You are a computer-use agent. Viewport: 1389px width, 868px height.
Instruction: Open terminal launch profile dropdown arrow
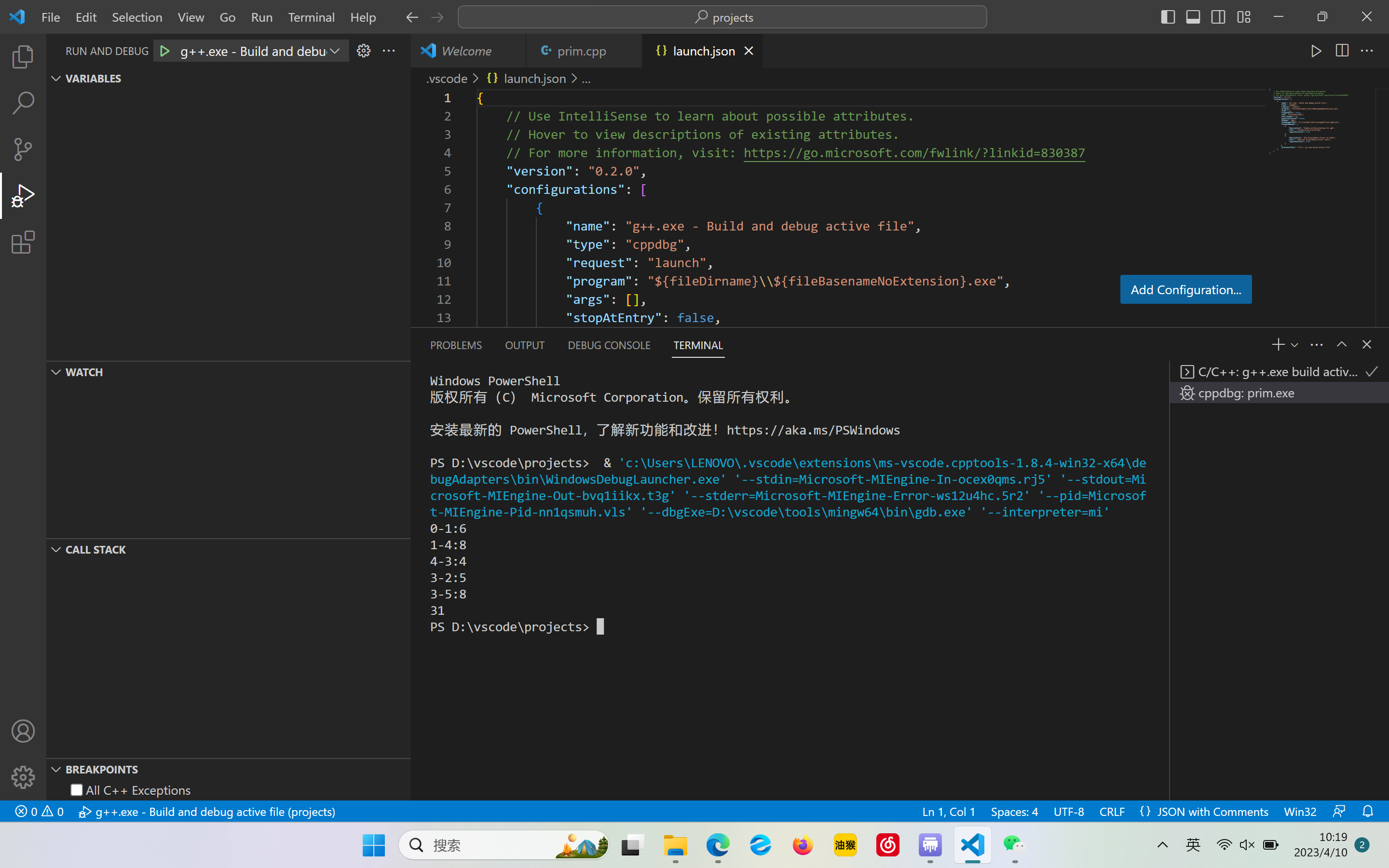click(x=1294, y=345)
